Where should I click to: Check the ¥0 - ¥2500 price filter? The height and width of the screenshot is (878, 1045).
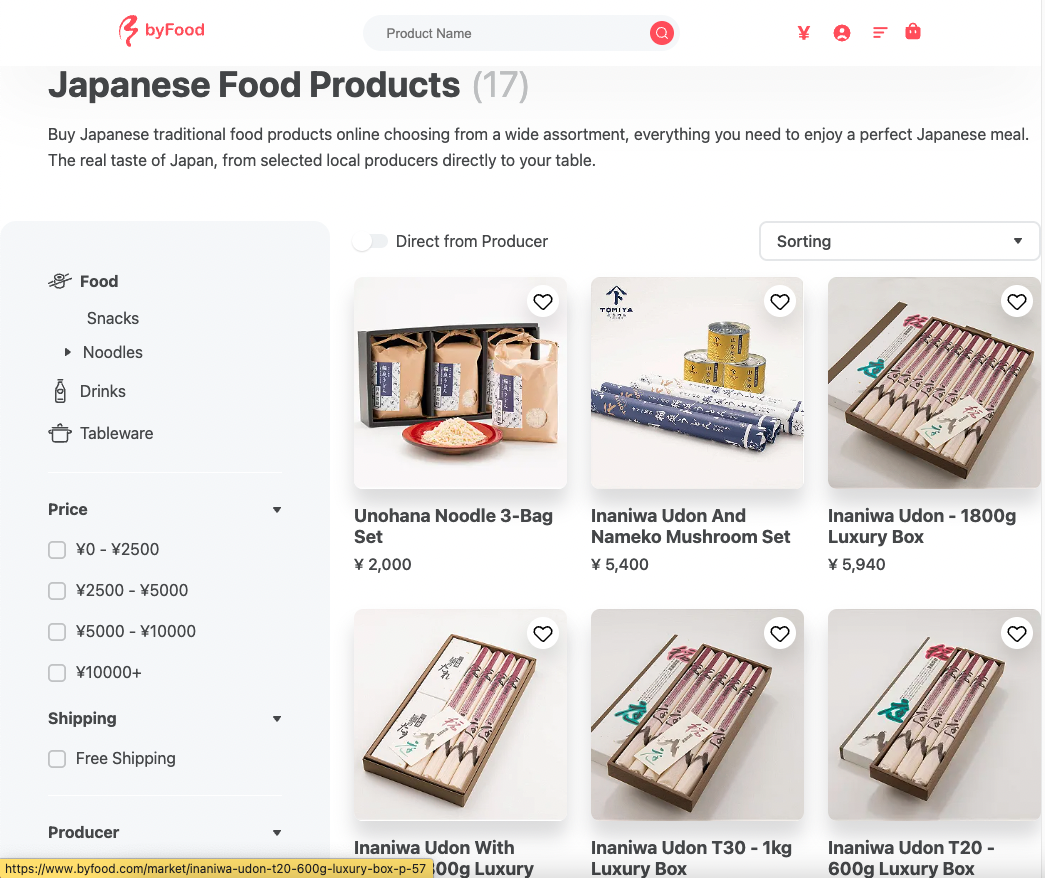pos(57,550)
